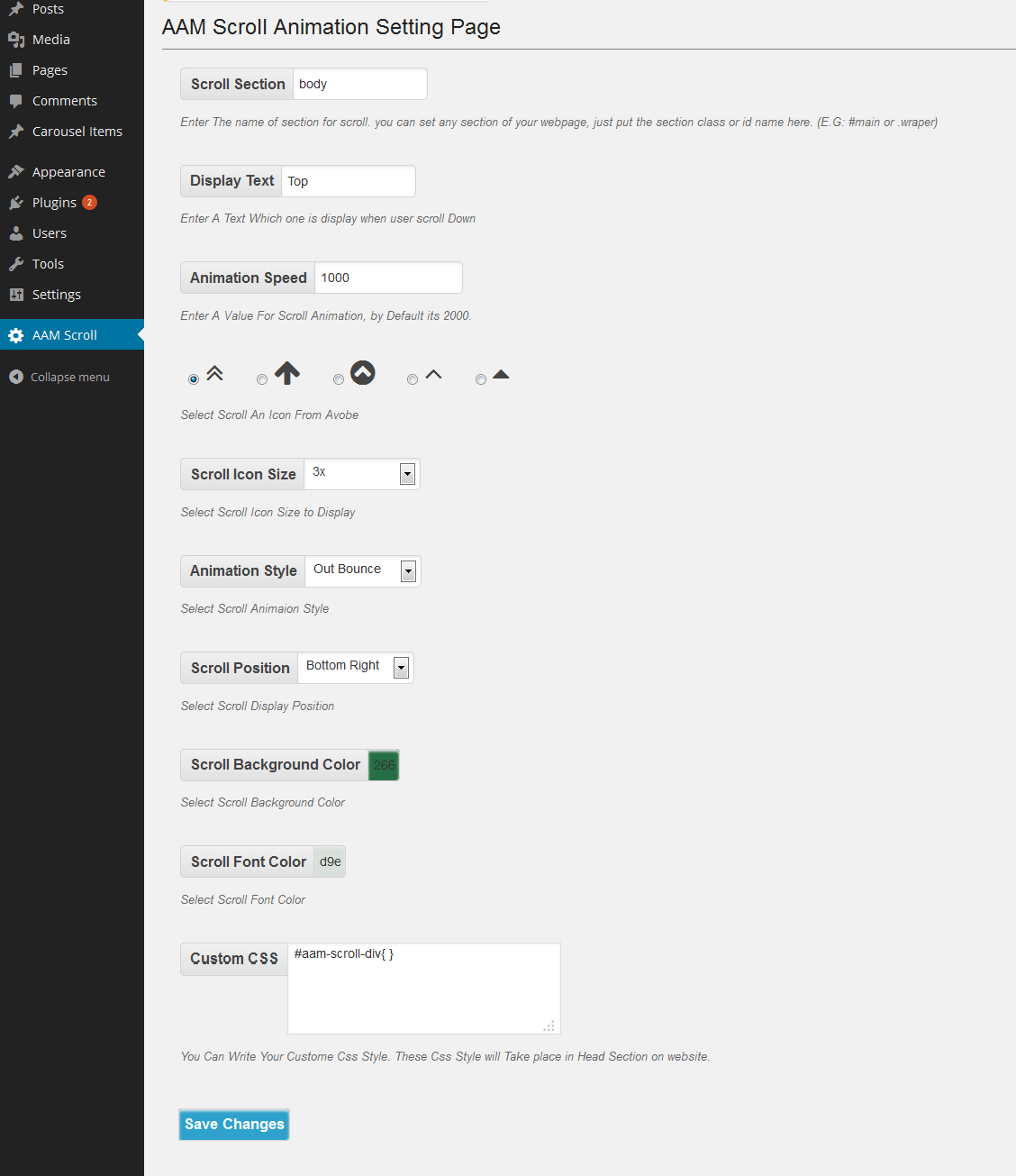Open the Scroll Icon Size dropdown

coord(362,474)
